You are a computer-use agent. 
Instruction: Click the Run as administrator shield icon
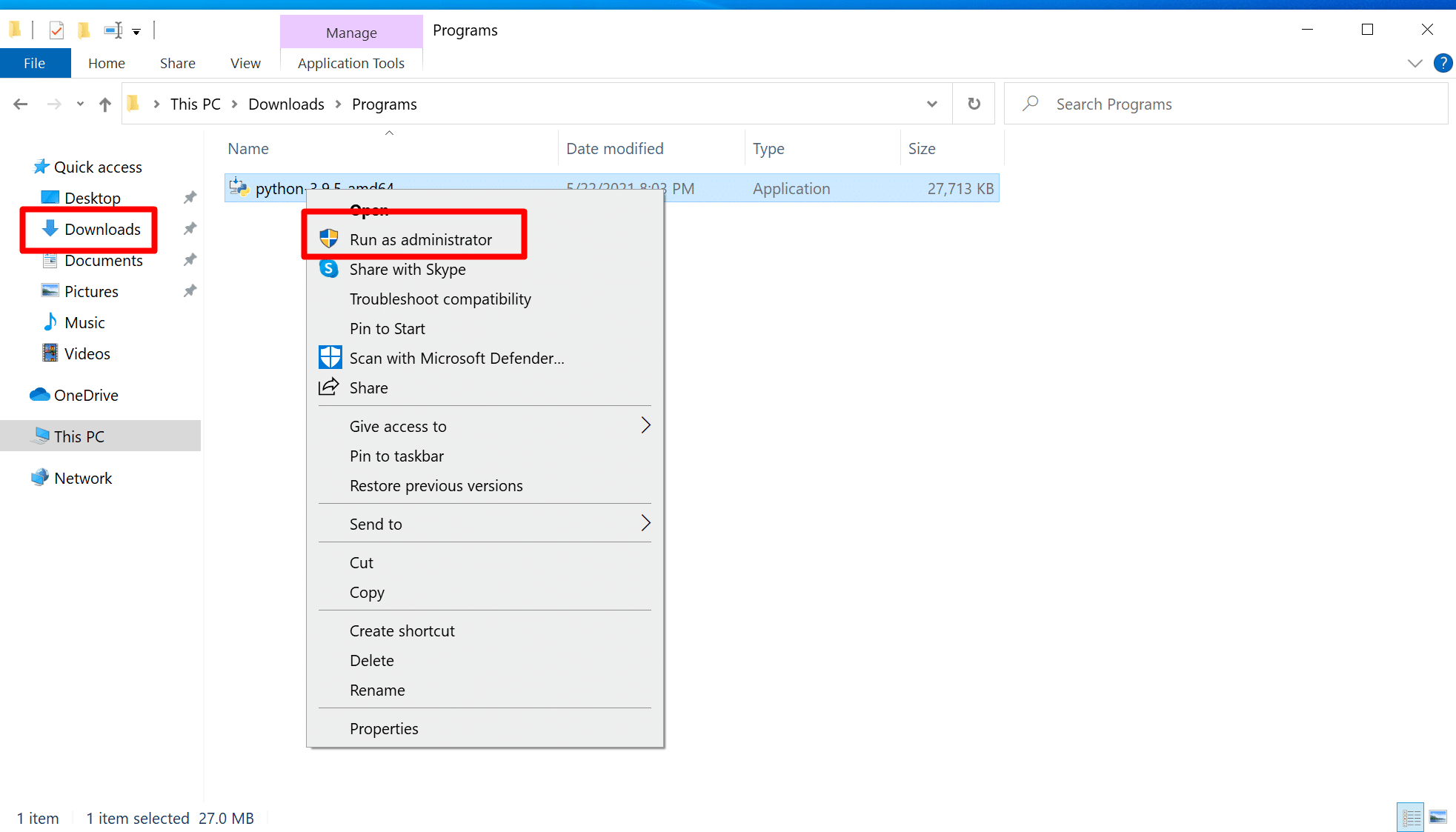point(329,239)
